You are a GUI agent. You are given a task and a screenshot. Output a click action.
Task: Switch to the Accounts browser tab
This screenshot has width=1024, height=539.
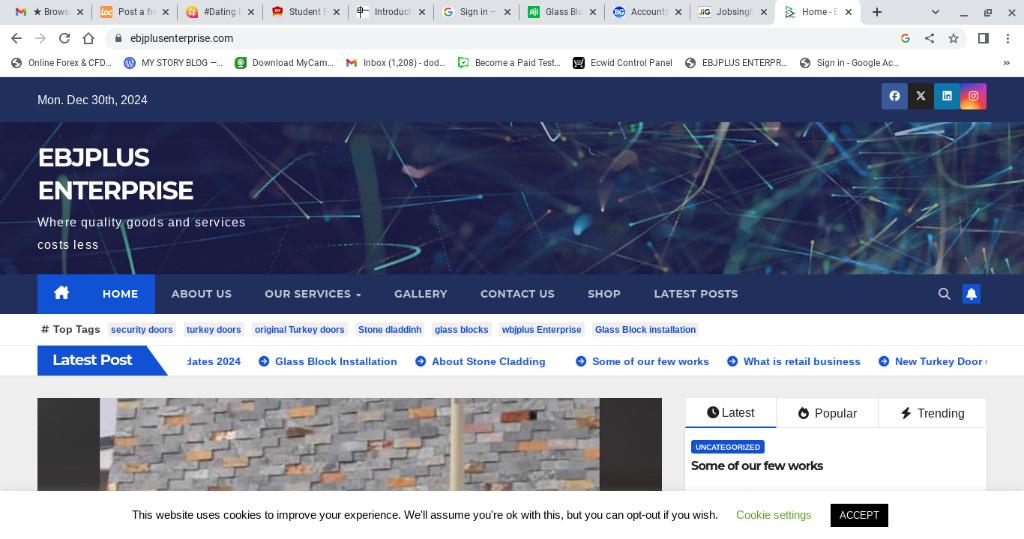pyautogui.click(x=647, y=12)
